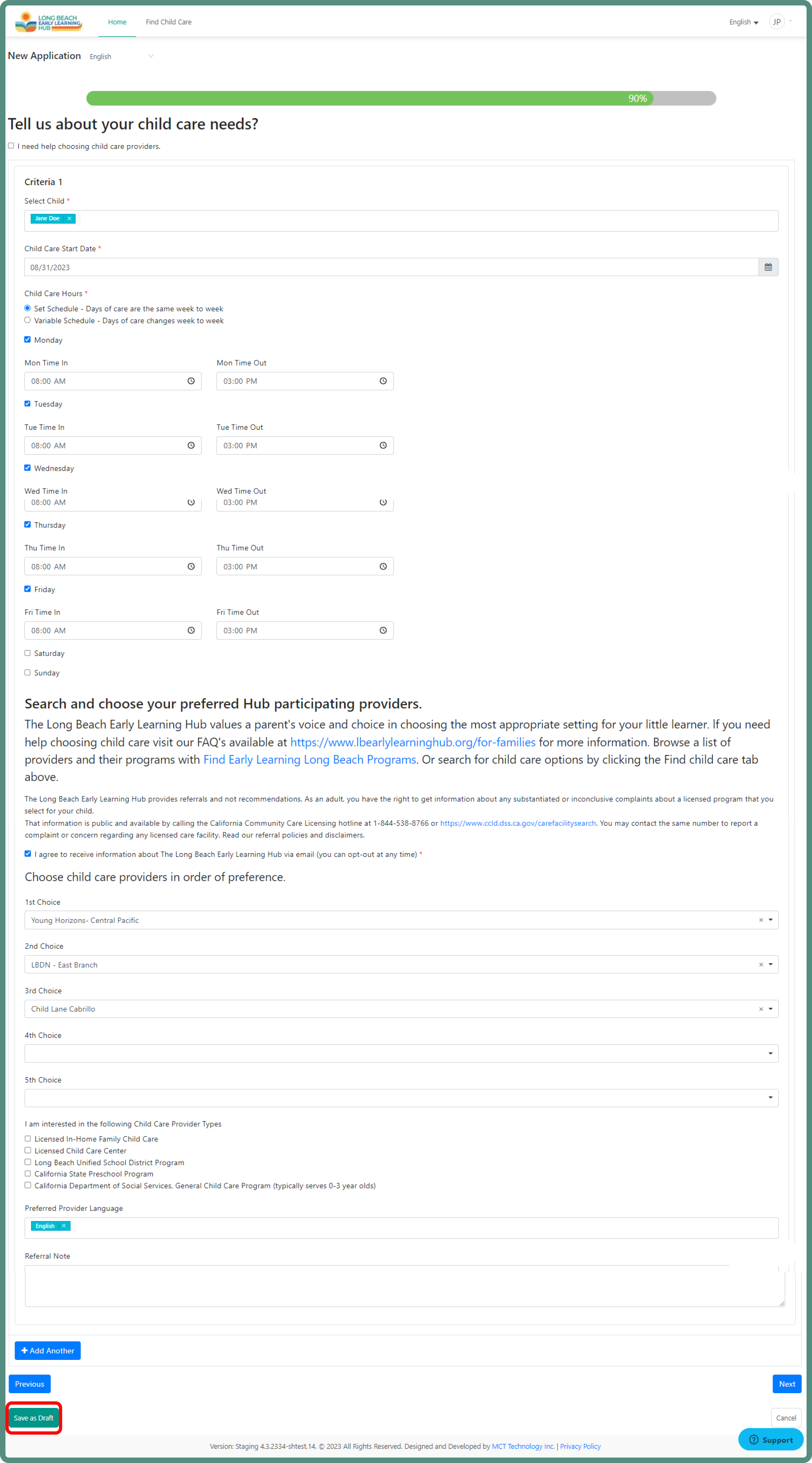Check 'I need help choosing child care providers'
Image resolution: width=812 pixels, height=1463 pixels.
point(11,146)
